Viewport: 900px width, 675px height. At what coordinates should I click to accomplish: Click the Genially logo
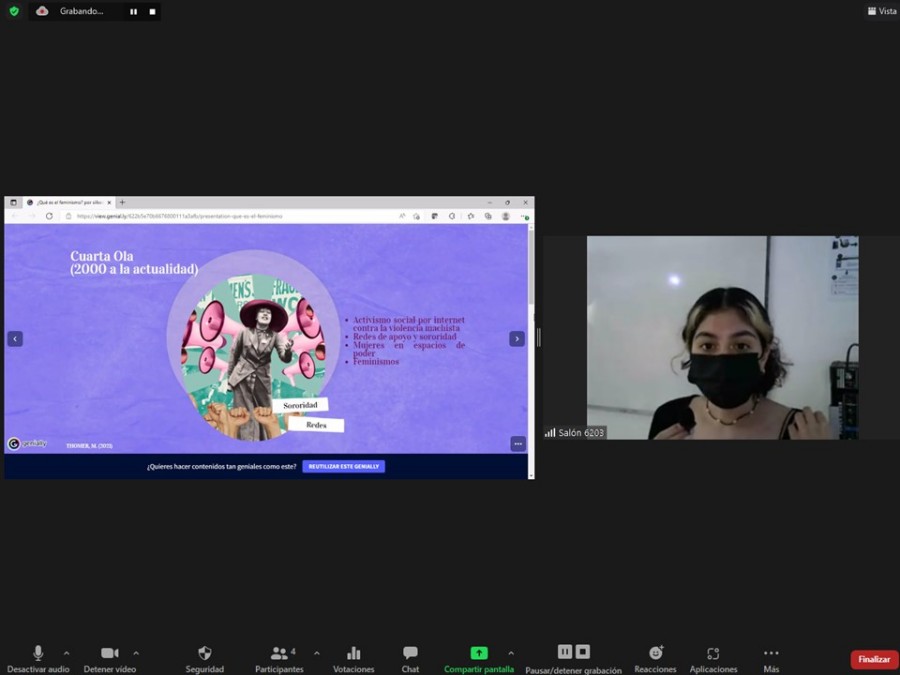coord(27,444)
